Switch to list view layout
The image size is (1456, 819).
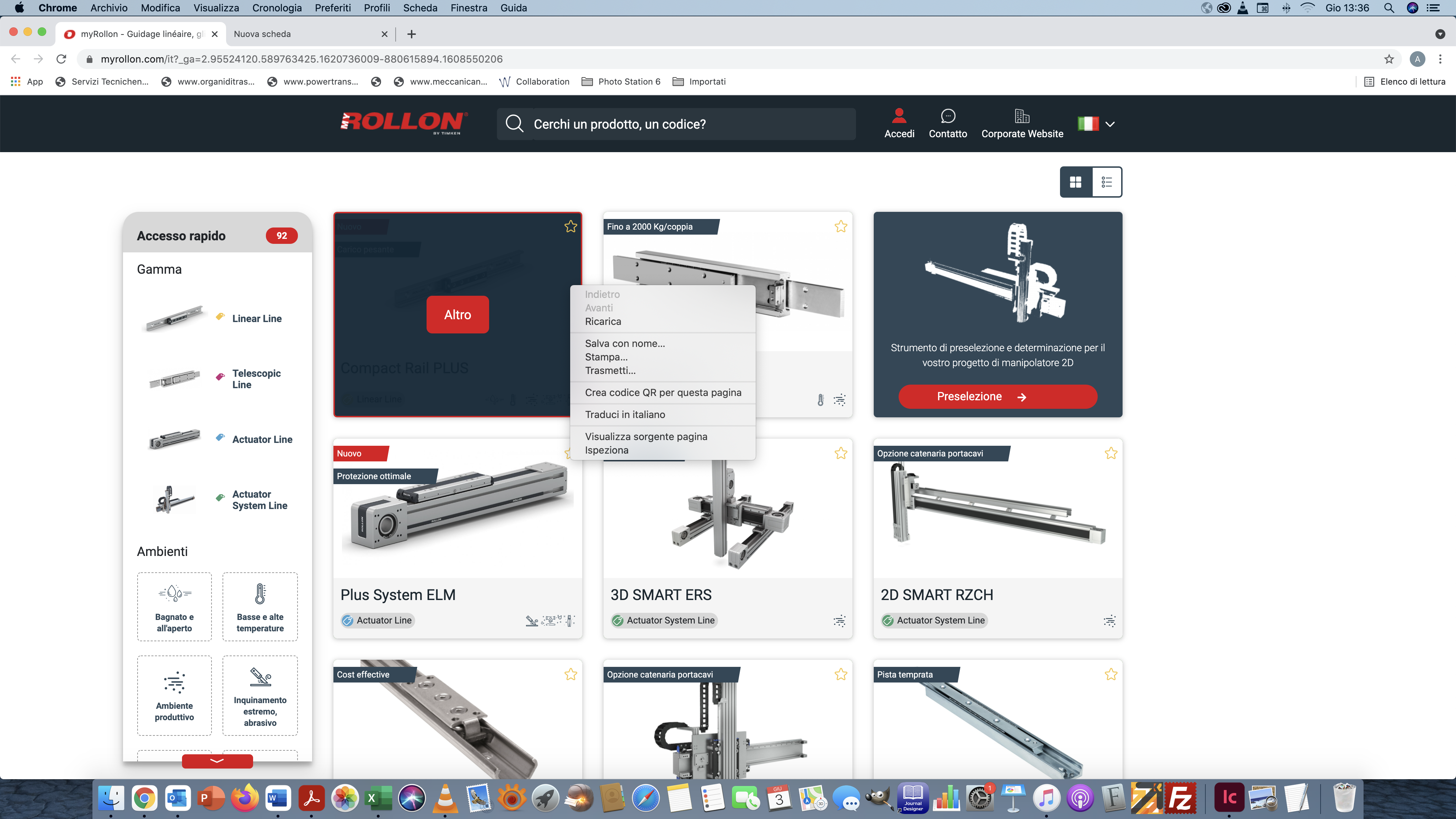(x=1107, y=182)
